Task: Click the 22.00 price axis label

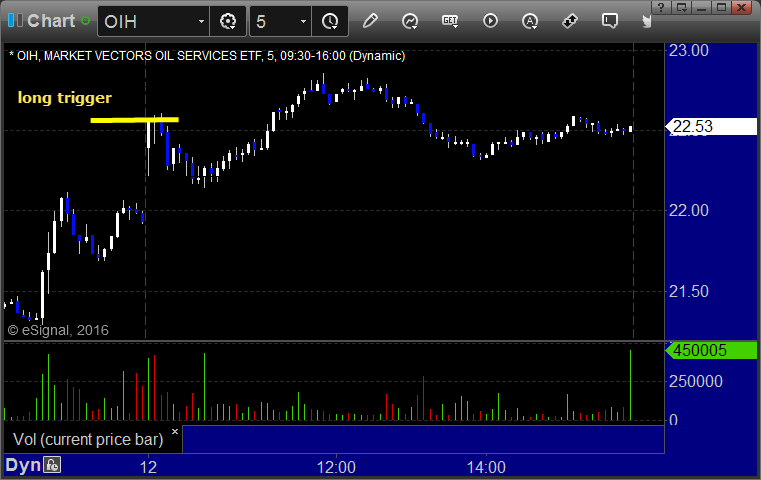Action: tap(689, 211)
